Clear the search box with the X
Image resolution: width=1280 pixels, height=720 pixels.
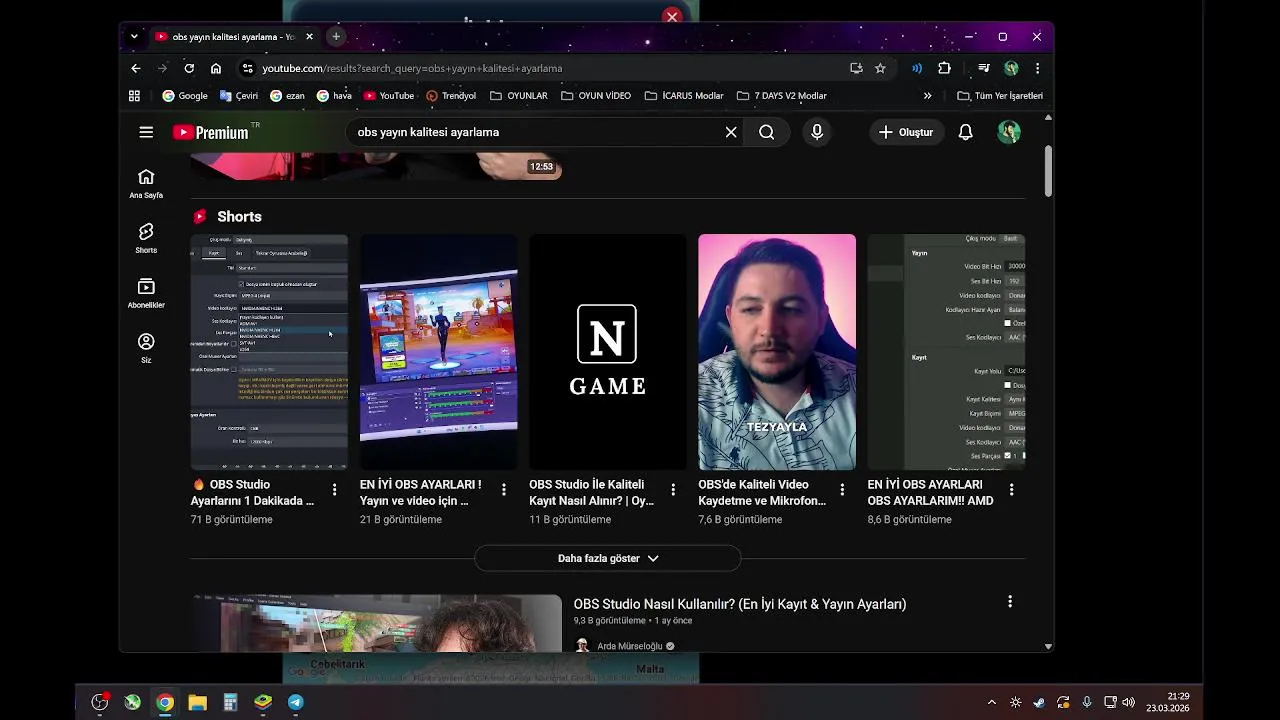[731, 132]
